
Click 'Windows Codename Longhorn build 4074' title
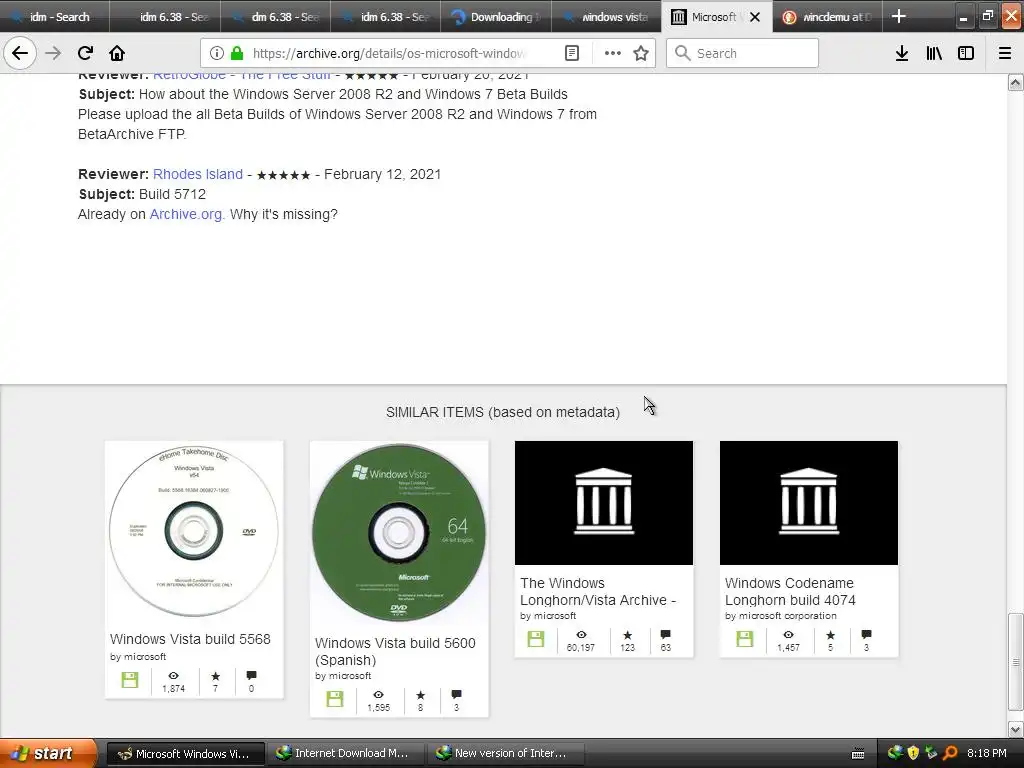(x=790, y=592)
